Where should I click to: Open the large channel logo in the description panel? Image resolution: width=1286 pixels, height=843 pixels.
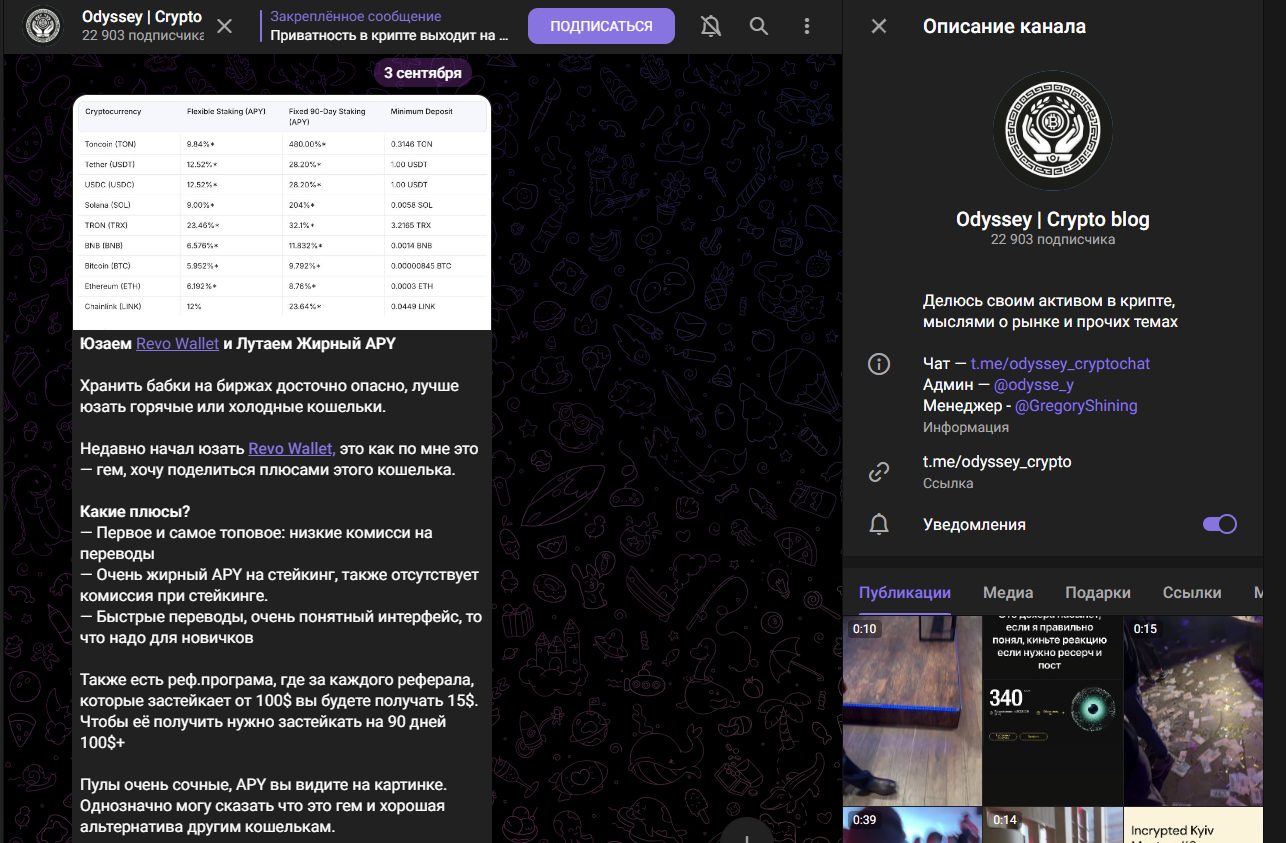[1053, 131]
